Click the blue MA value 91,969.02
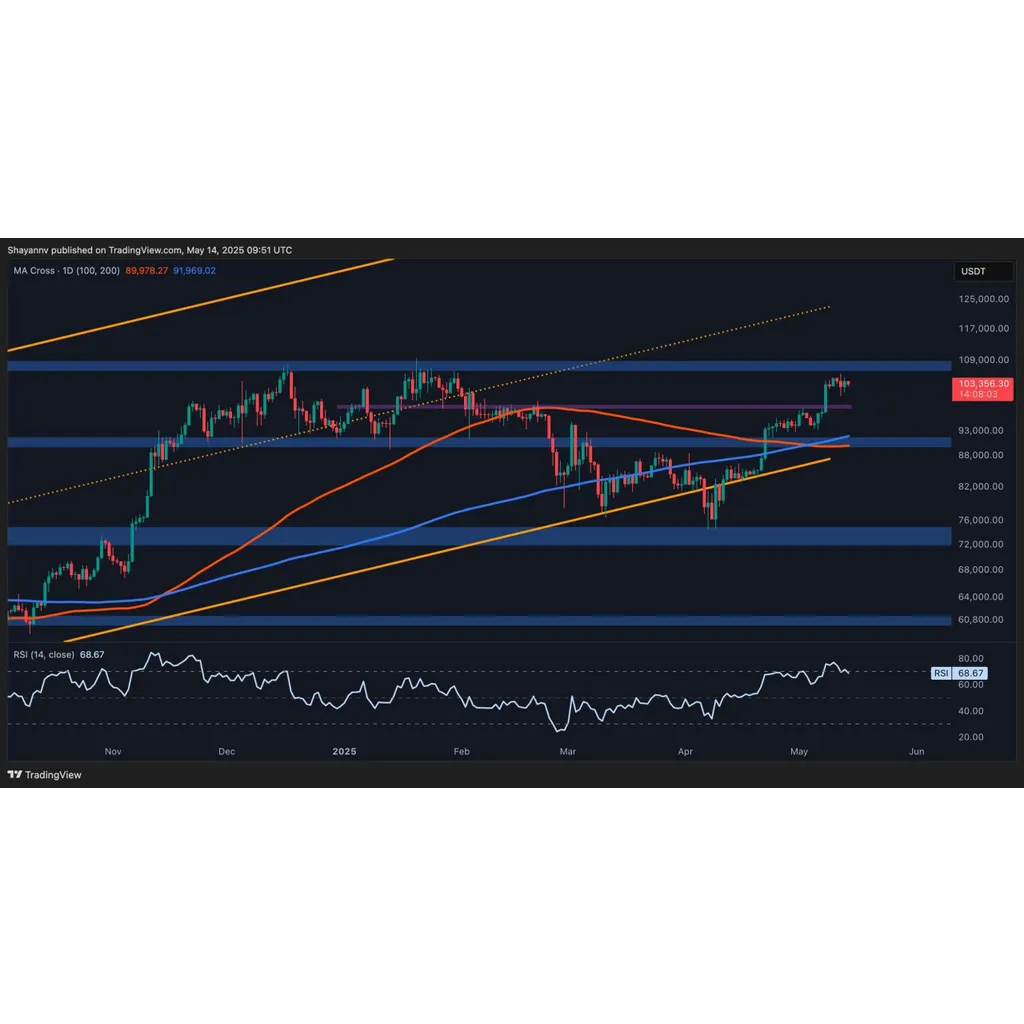 194,270
